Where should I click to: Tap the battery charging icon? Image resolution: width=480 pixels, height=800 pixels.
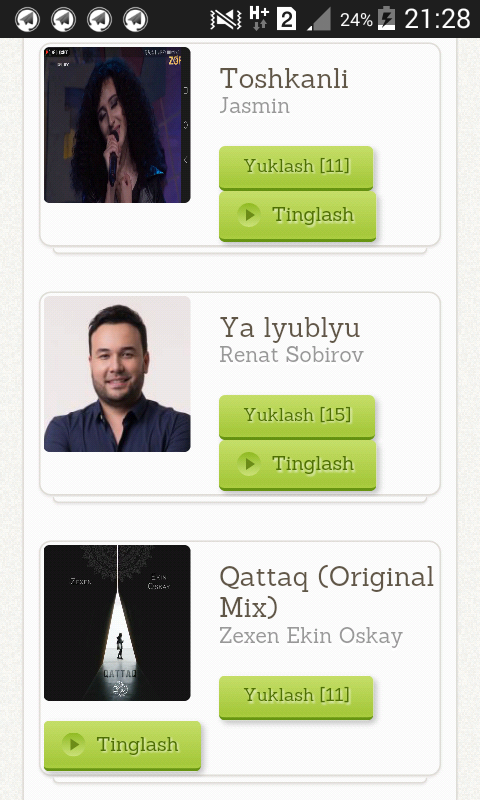click(x=386, y=19)
